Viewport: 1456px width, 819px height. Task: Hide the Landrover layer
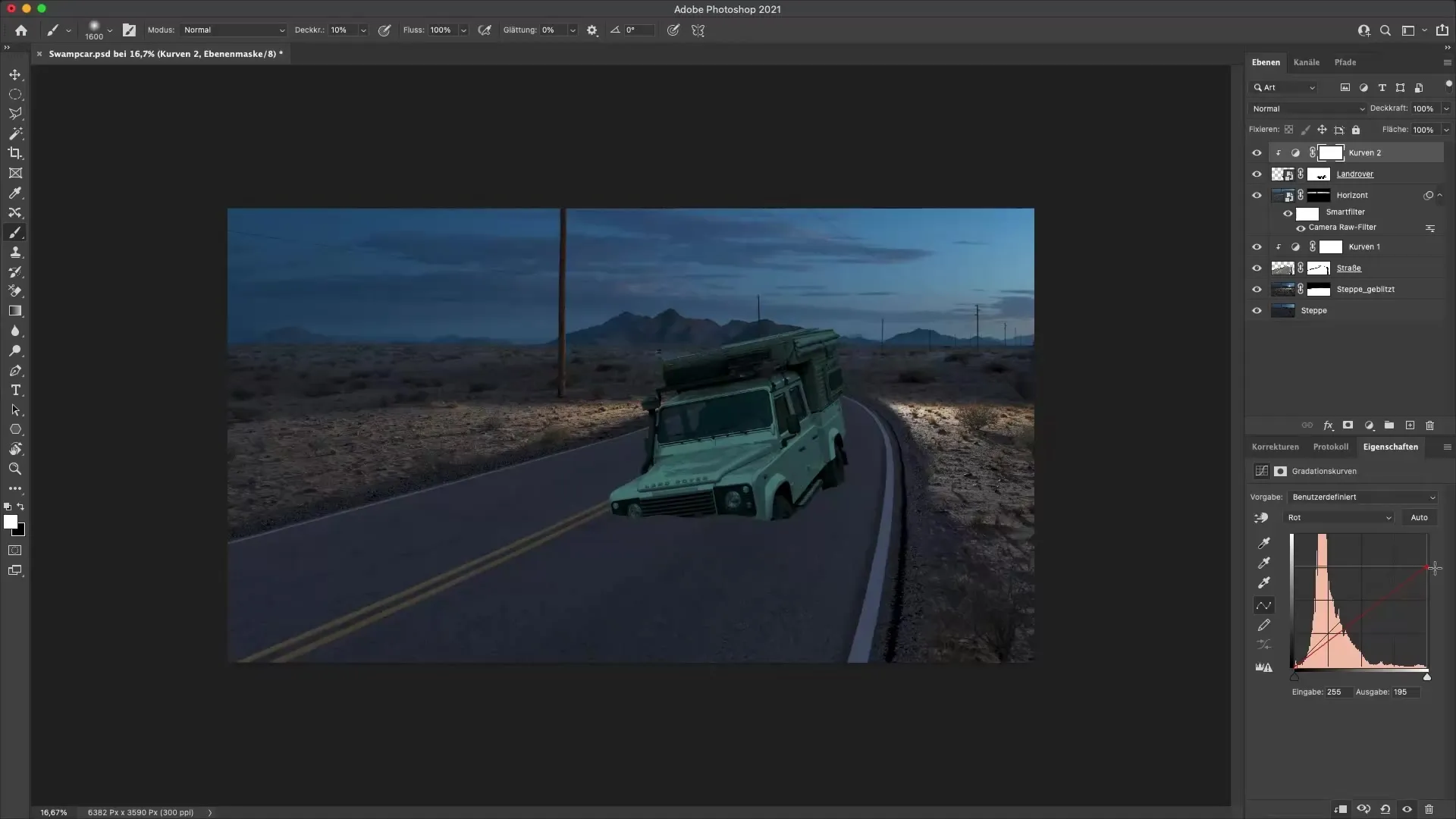pos(1257,174)
